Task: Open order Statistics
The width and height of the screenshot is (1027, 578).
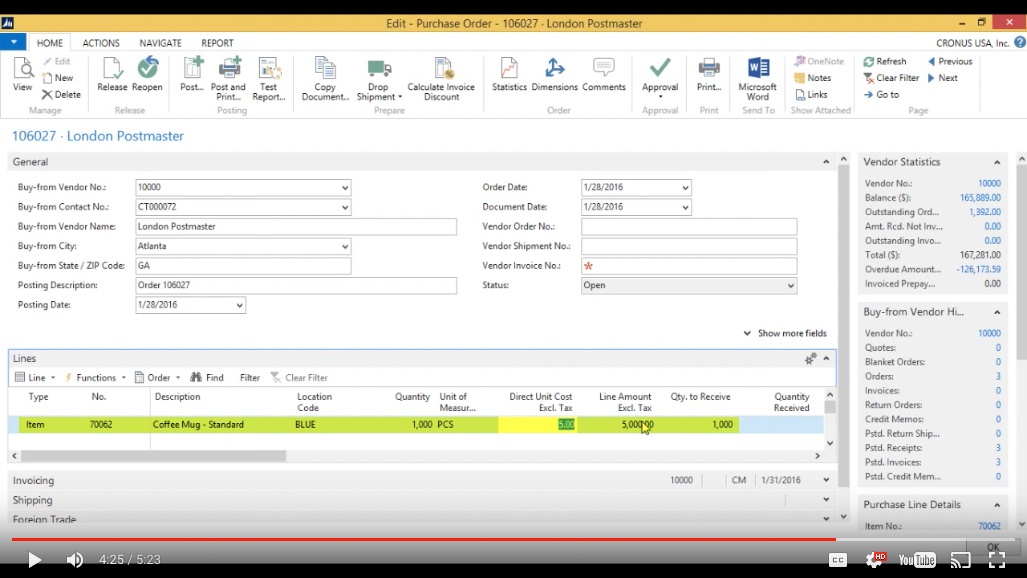Action: 509,75
